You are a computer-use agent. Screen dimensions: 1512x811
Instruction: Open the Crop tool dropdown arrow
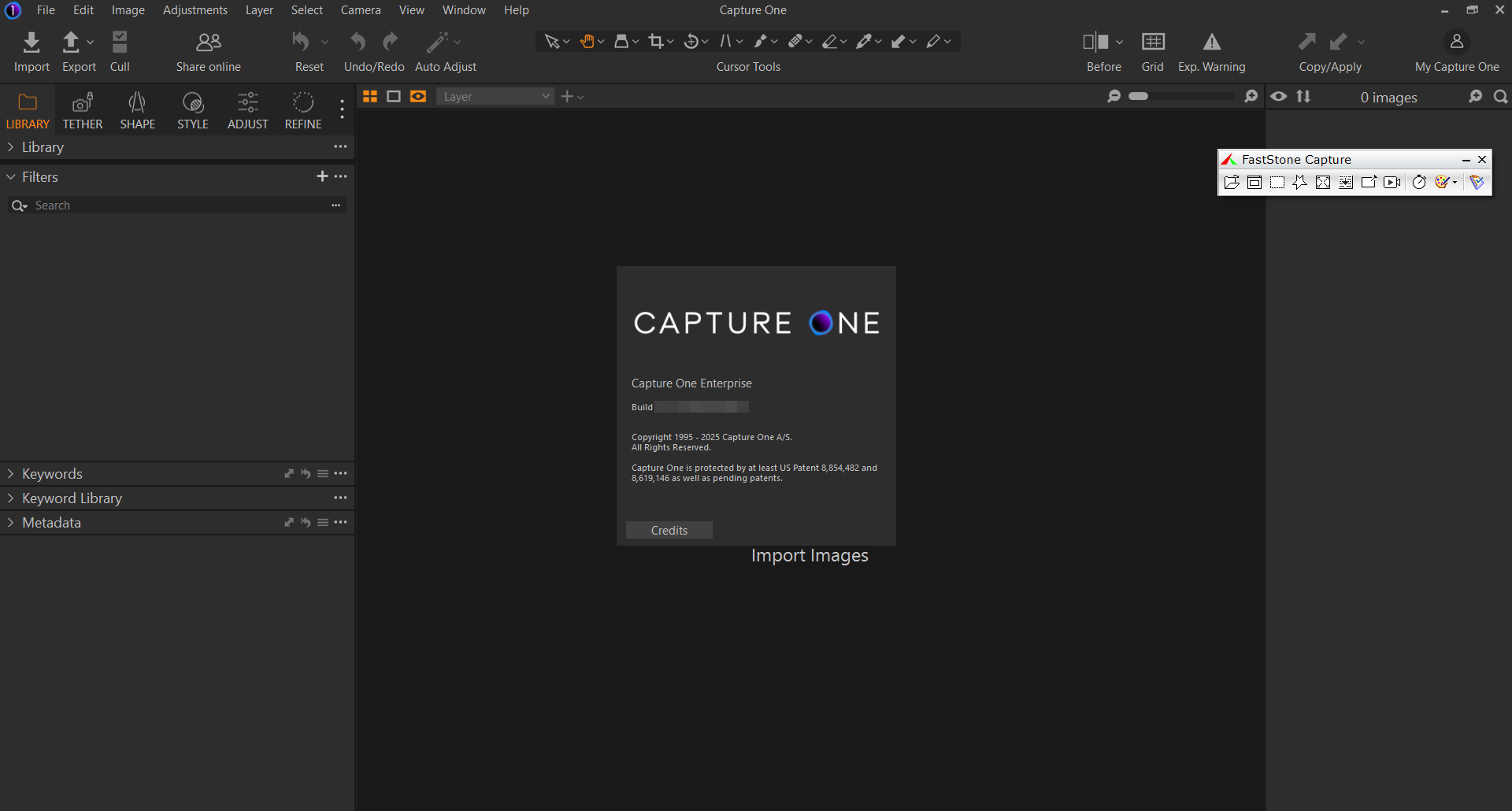(671, 43)
